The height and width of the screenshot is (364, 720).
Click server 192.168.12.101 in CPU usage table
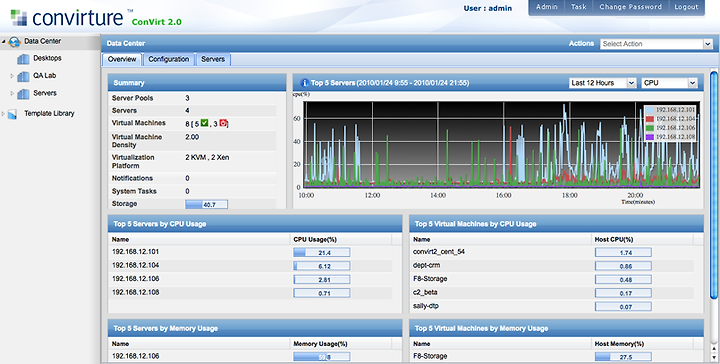[135, 252]
